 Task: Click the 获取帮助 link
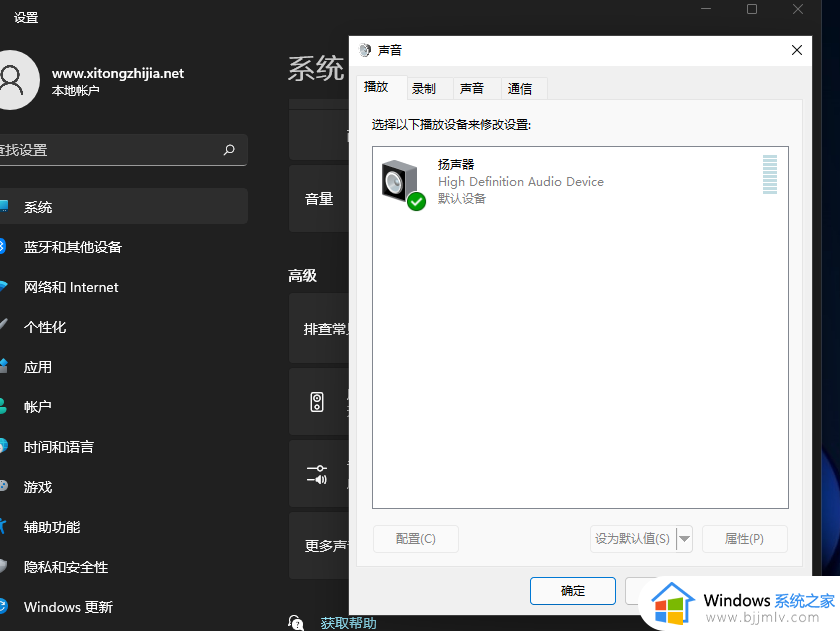[x=349, y=623]
